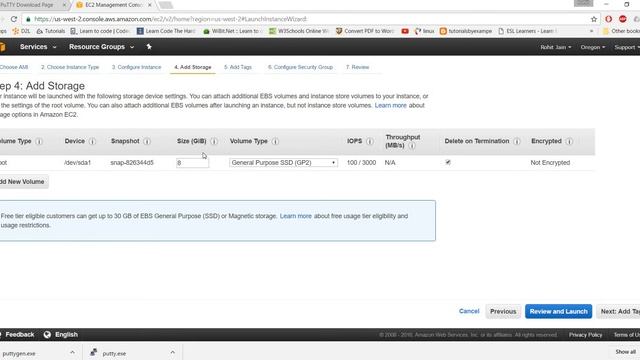
Task: Open the Support menu
Action: point(627,47)
